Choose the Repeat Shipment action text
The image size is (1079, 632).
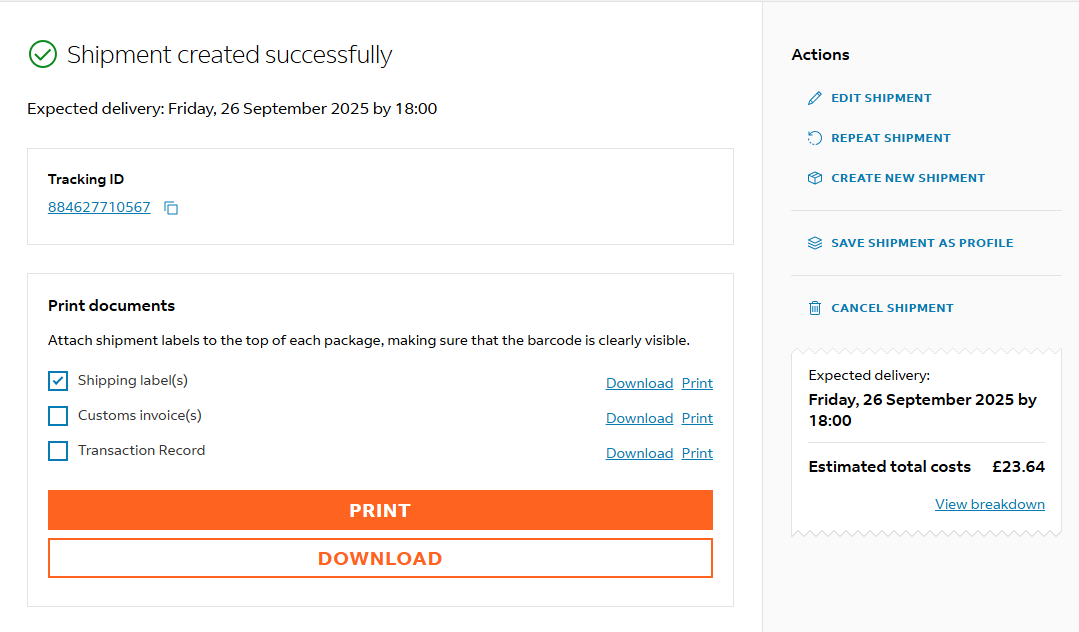(890, 138)
